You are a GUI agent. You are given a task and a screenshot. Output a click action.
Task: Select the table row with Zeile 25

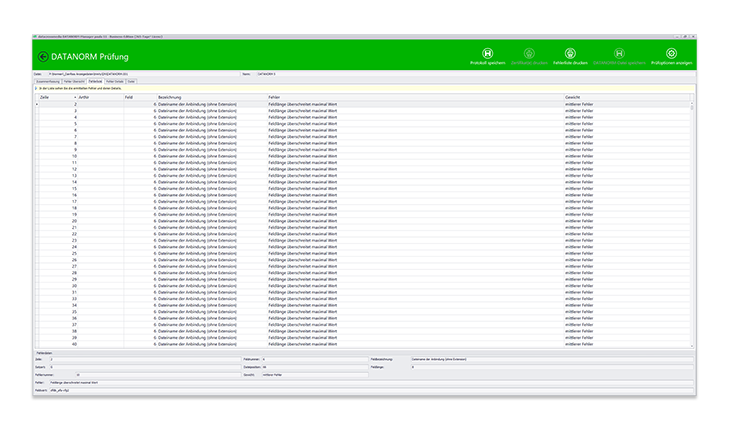point(364,253)
